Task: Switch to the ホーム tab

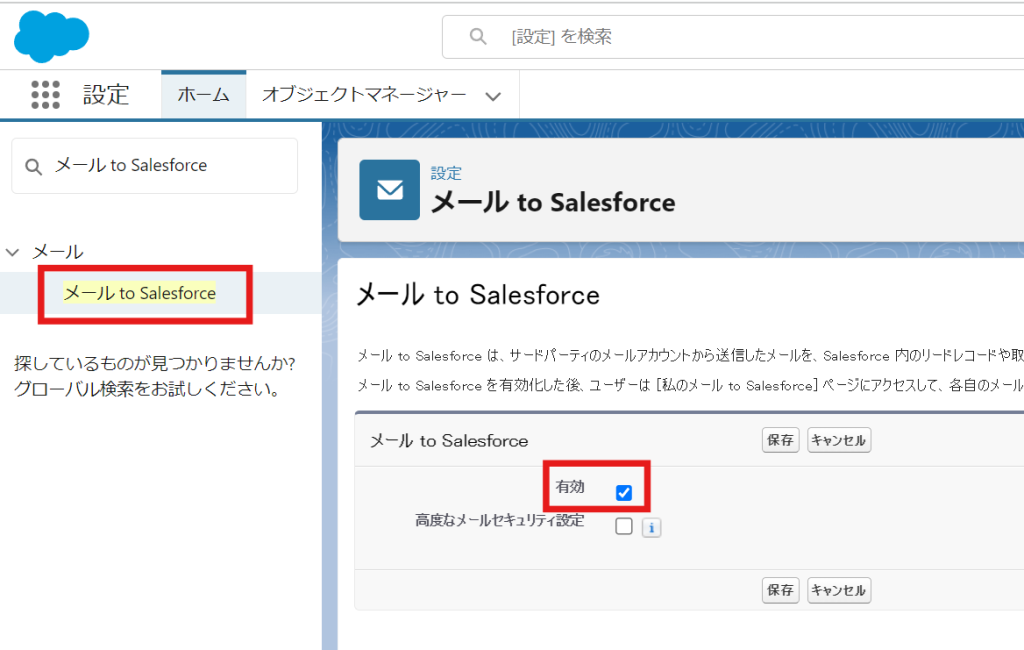Action: click(x=204, y=95)
